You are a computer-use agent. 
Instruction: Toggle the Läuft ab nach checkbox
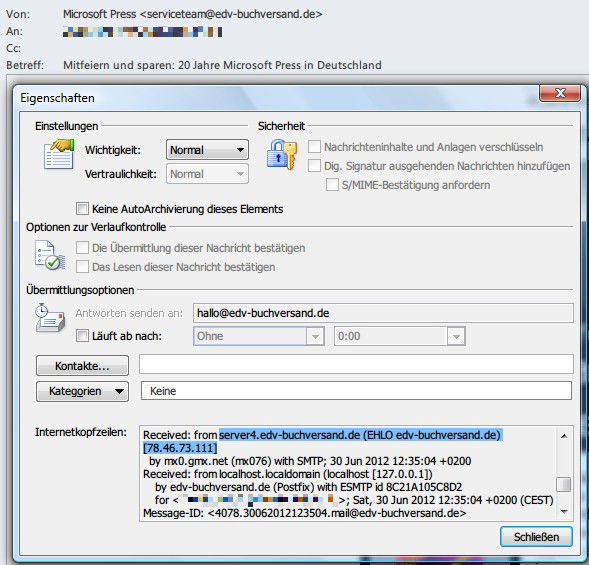tap(82, 335)
